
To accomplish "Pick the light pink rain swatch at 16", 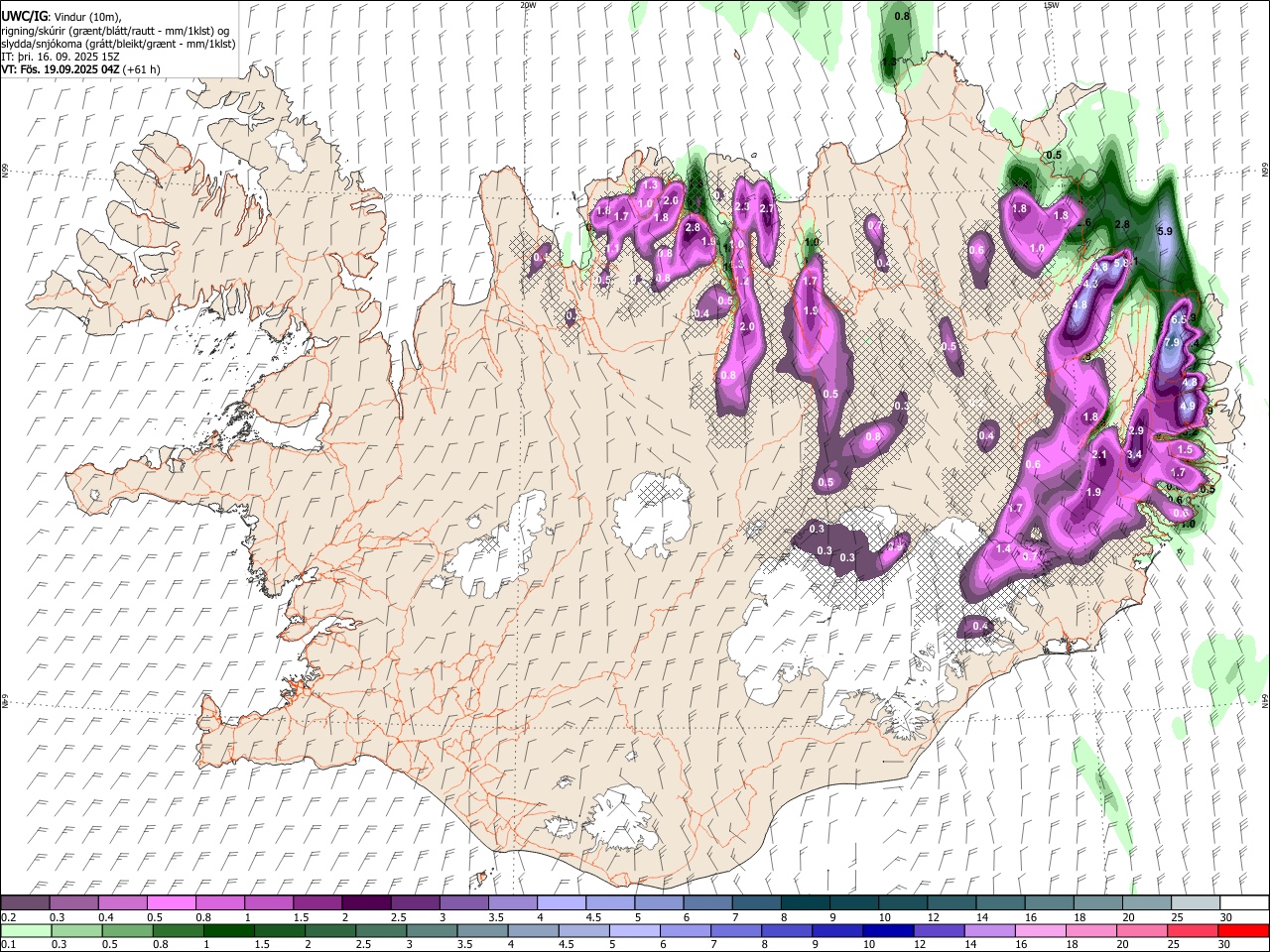I will (x=1039, y=930).
